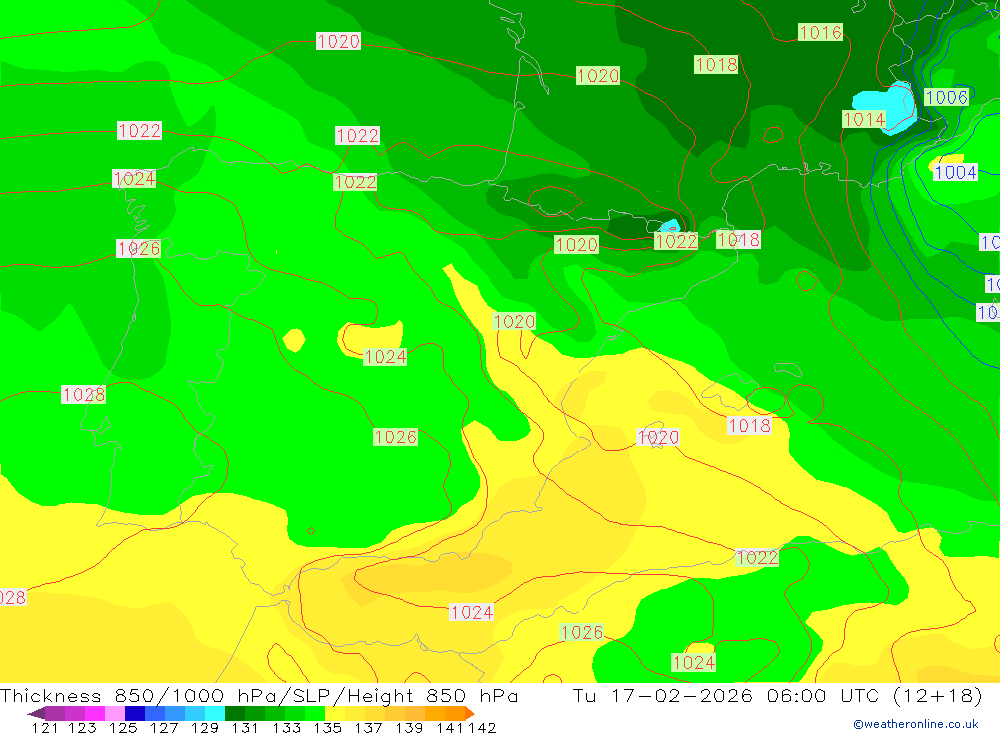Click the complete 1028 isobar label
This screenshot has height=733, width=1000.
click(x=83, y=394)
